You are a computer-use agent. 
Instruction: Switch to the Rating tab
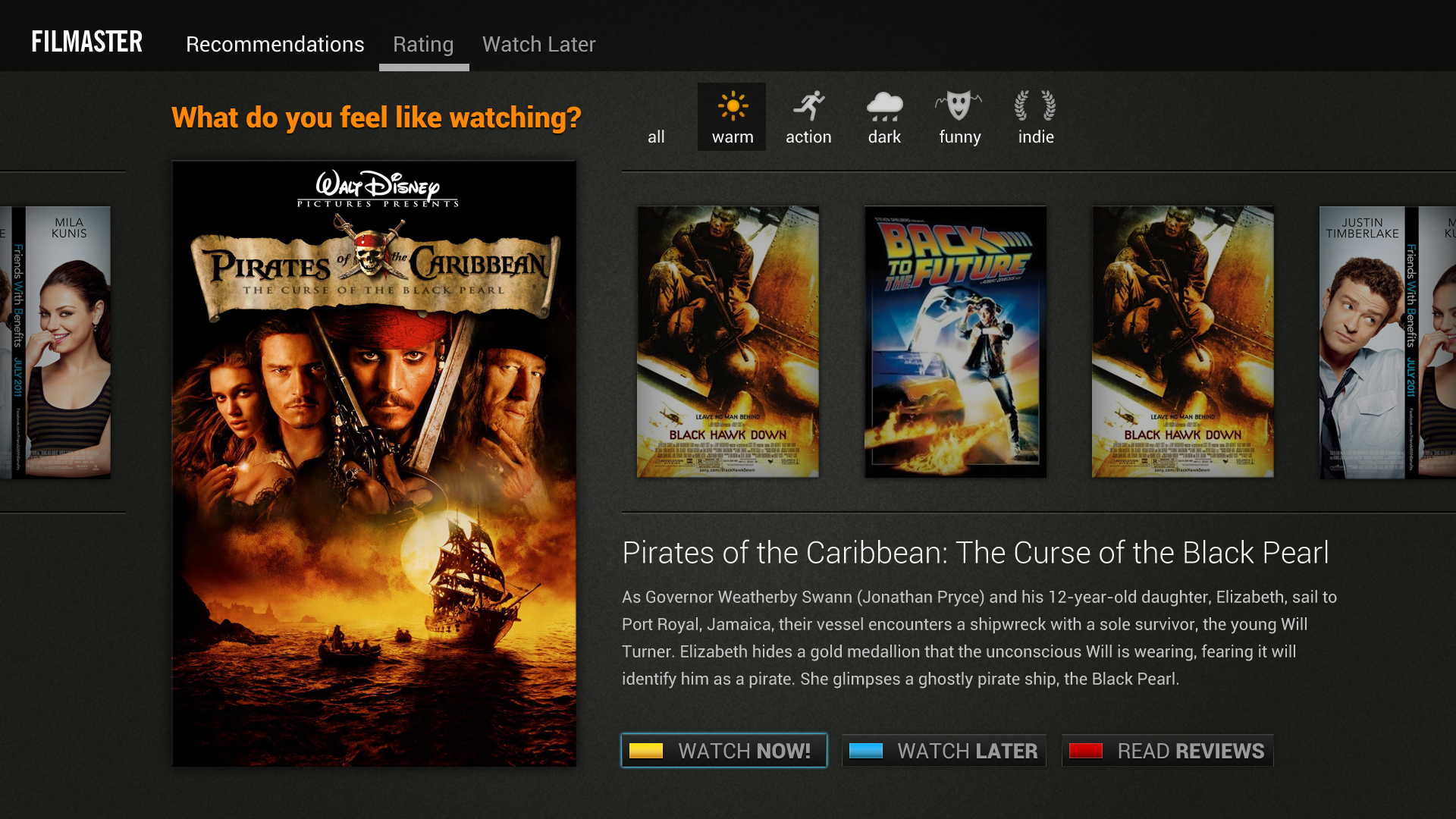(x=423, y=44)
